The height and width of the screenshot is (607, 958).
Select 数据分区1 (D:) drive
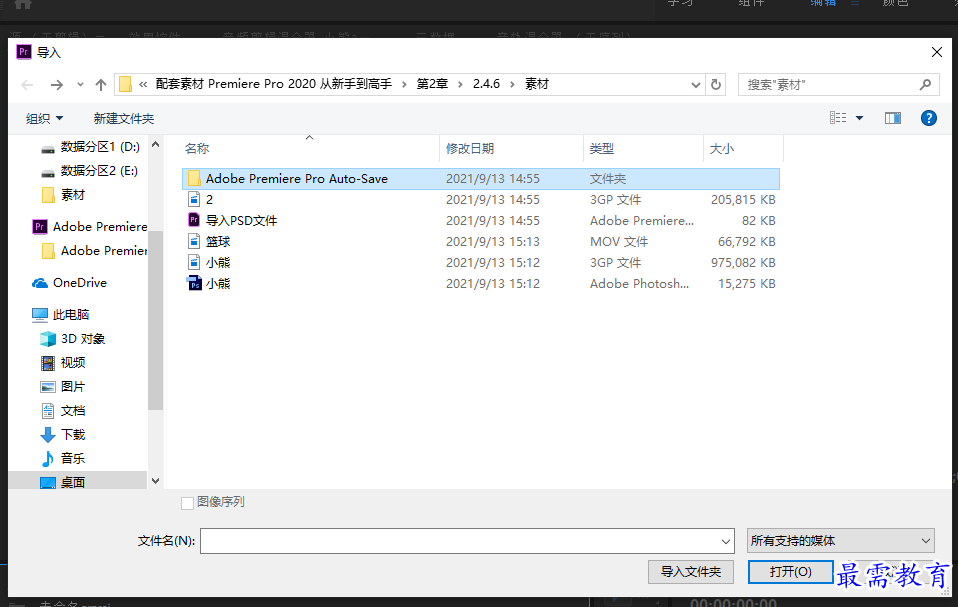[x=91, y=147]
